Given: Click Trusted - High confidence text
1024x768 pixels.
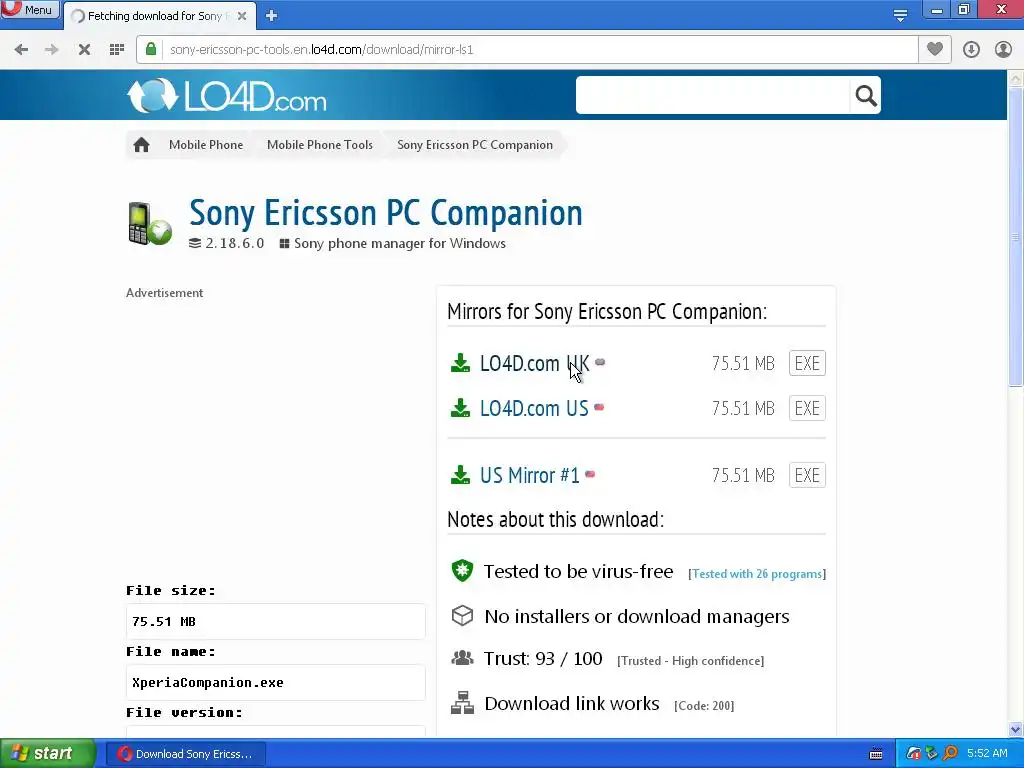Looking at the screenshot, I should (690, 661).
